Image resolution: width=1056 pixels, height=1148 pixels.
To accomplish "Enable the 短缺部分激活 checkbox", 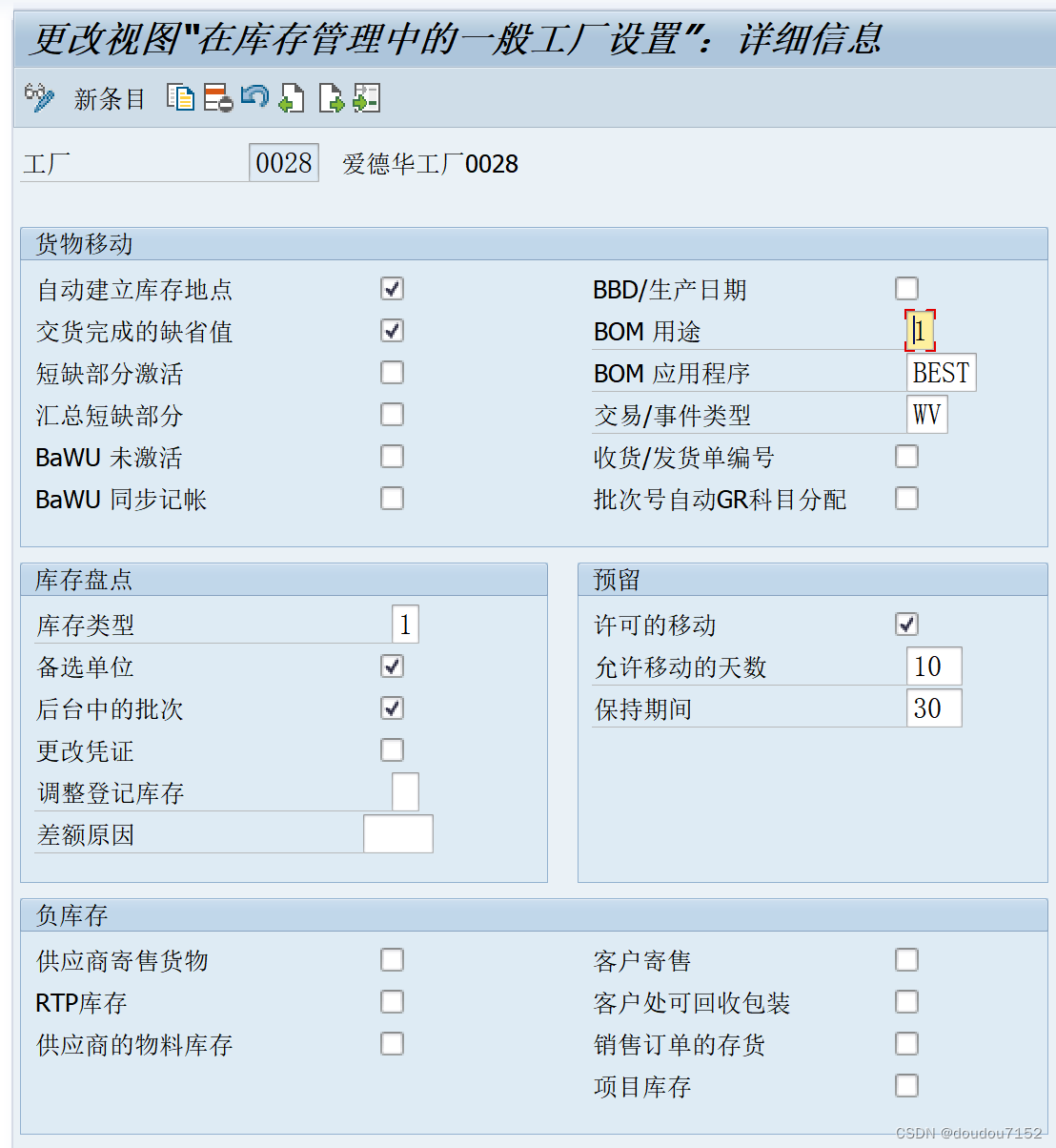I will pyautogui.click(x=392, y=372).
